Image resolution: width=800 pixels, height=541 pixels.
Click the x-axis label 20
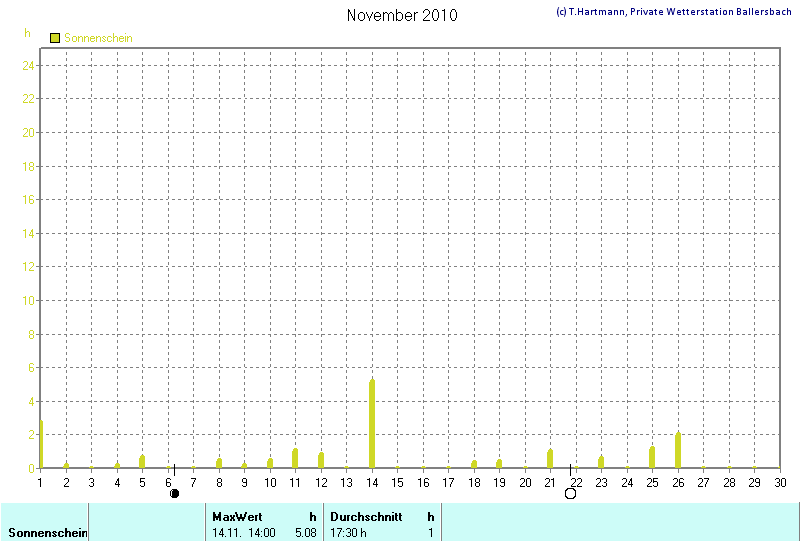[x=525, y=483]
